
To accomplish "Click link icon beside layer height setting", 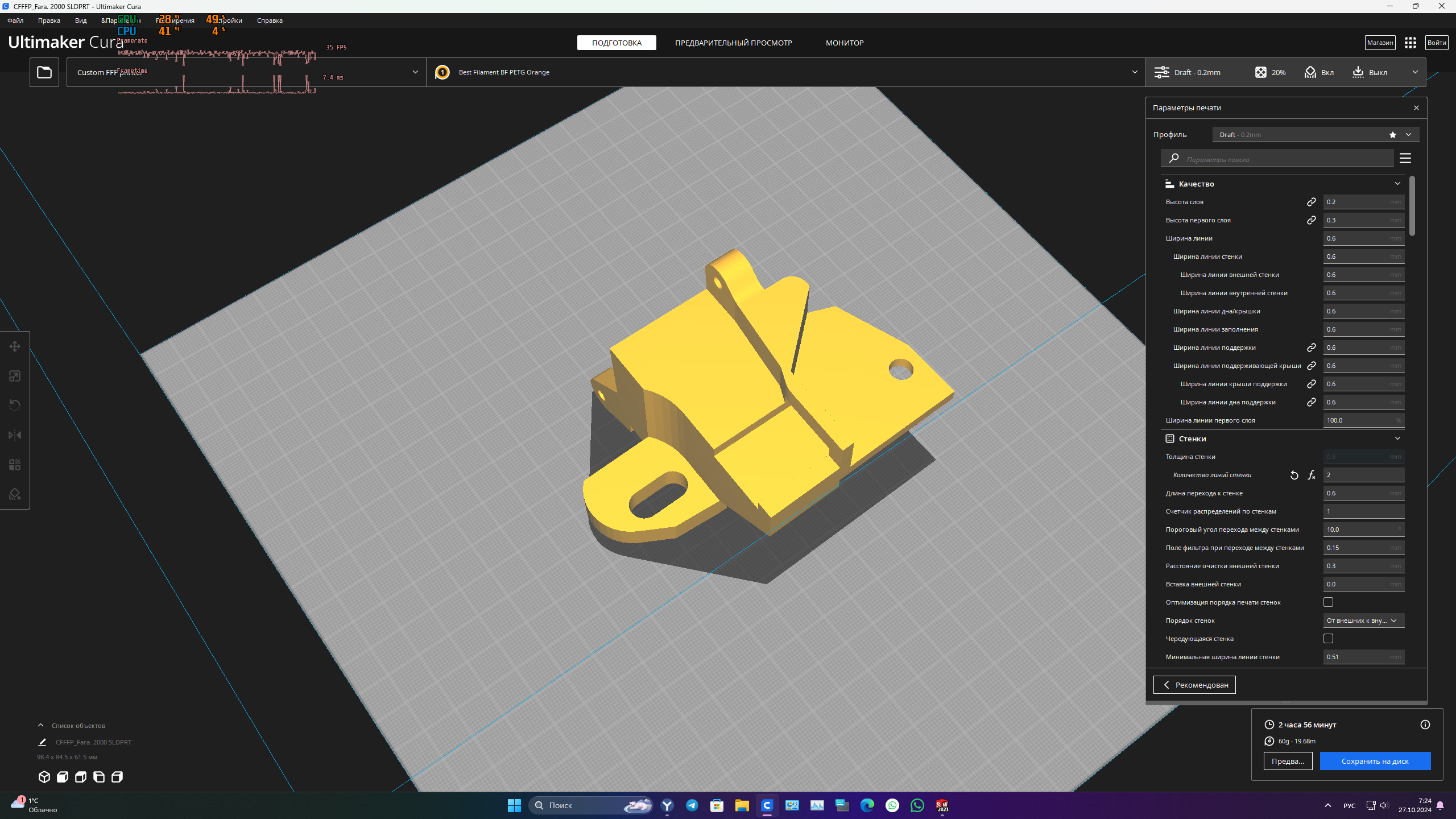I will [1312, 202].
